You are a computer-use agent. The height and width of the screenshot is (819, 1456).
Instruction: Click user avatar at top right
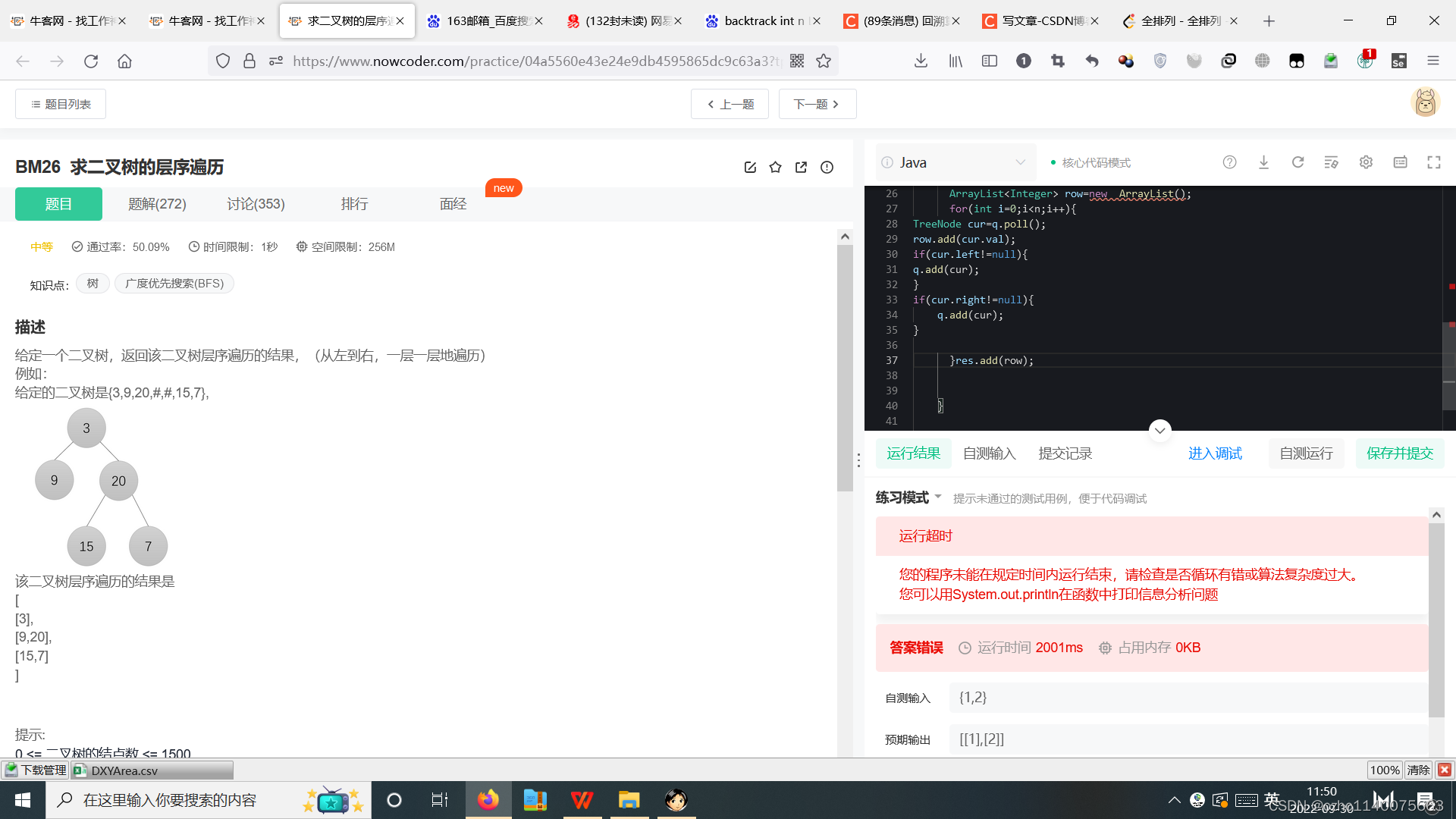[1425, 102]
